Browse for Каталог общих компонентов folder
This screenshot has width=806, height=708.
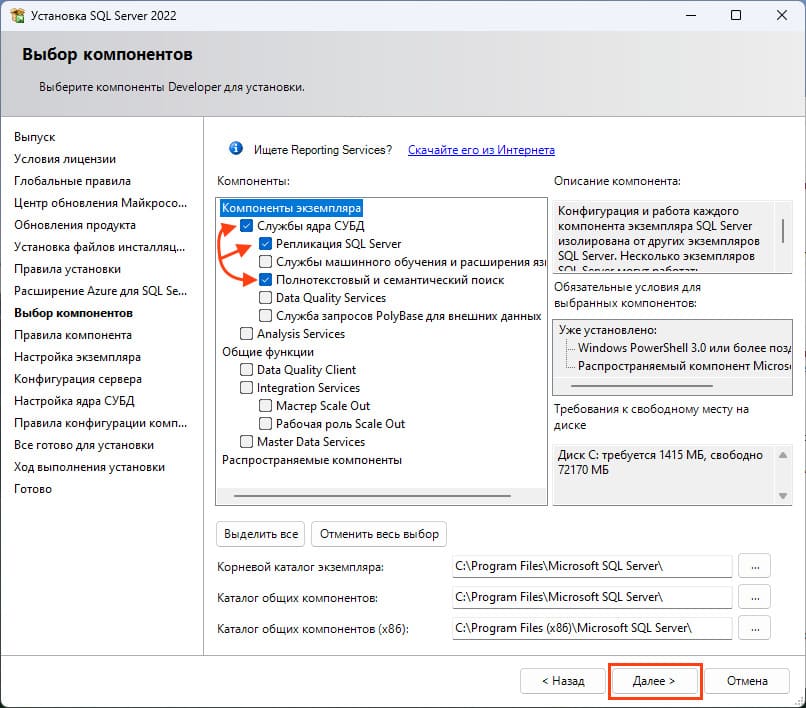point(755,597)
